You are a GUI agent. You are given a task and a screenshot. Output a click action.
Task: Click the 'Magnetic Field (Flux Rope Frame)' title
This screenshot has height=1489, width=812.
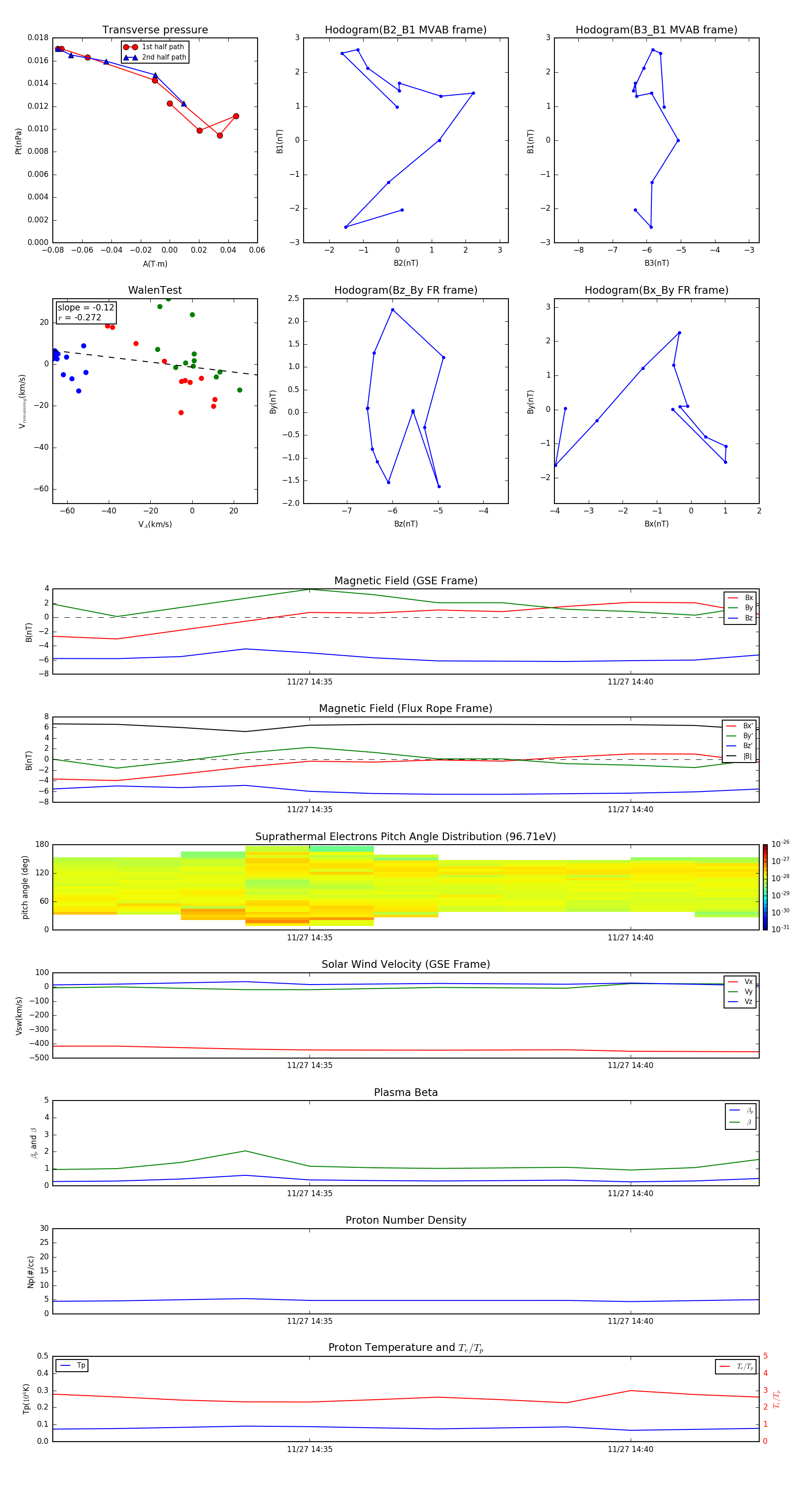pyautogui.click(x=406, y=709)
